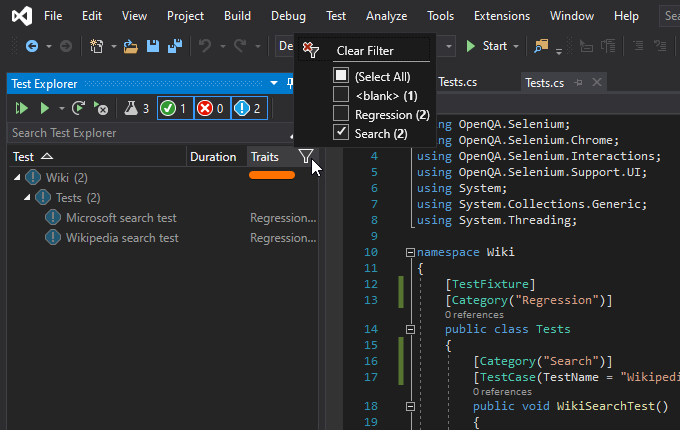Screen dimensions: 680x430
Task: Switch to the active Tests.cs tab
Action: [x=545, y=82]
